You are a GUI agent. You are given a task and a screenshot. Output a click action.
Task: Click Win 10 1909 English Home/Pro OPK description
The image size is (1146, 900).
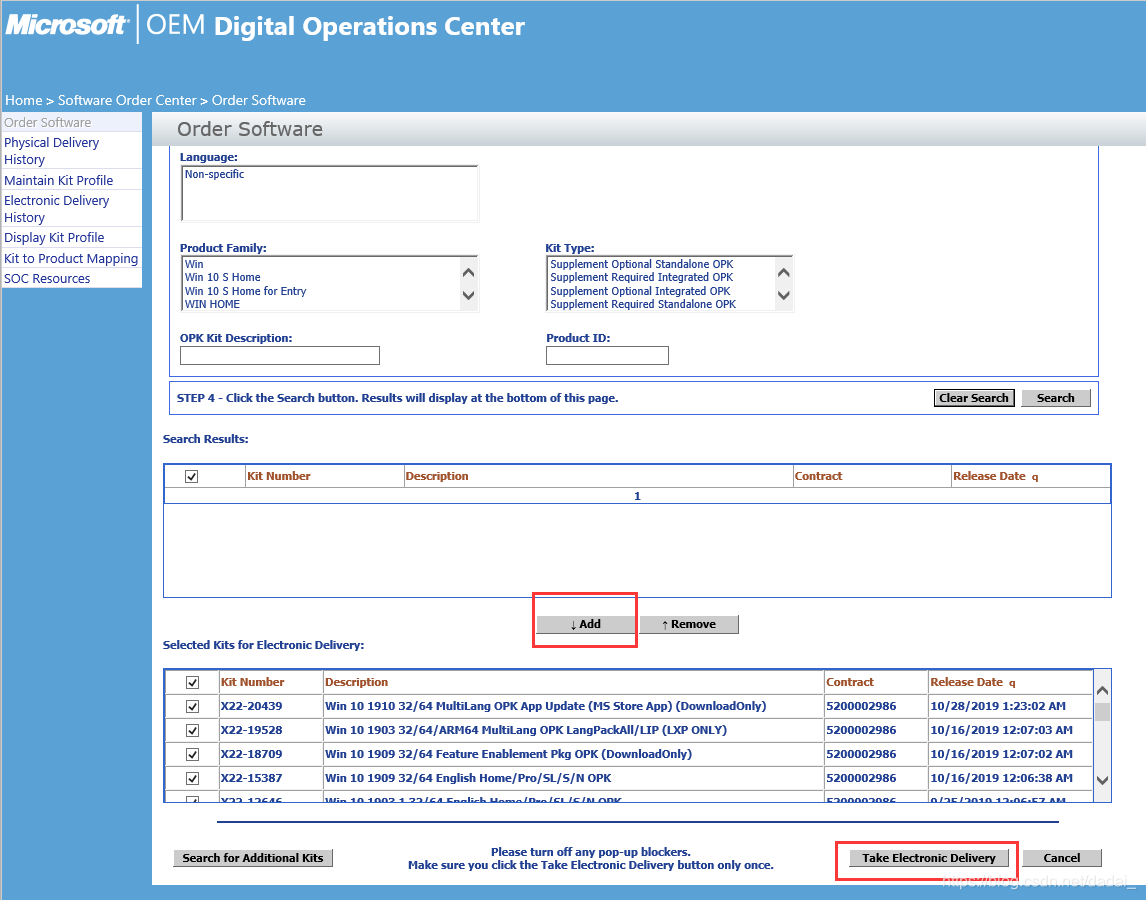click(x=468, y=778)
